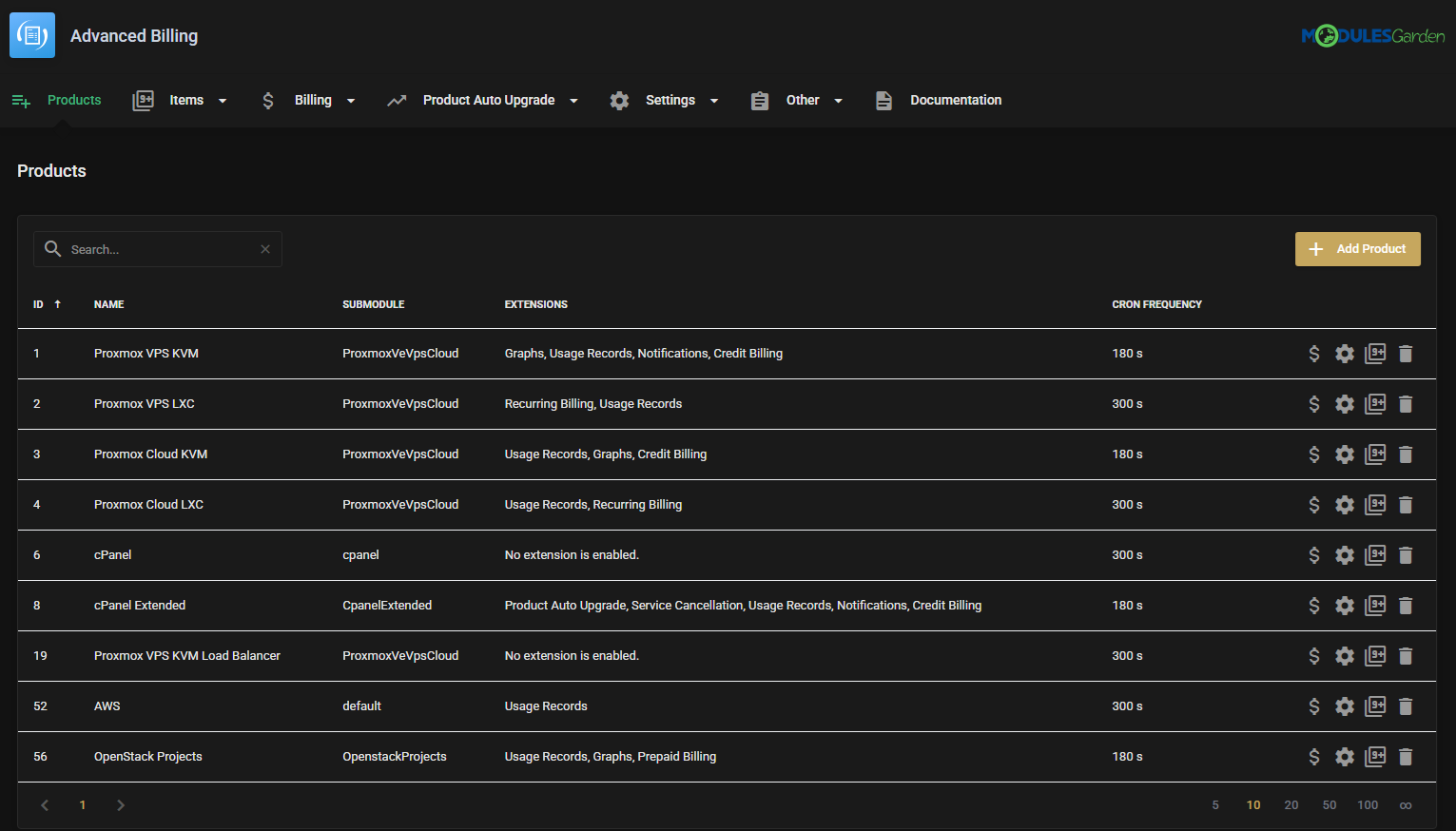Open items icon for cPanel Extended
The image size is (1456, 831).
[1375, 606]
